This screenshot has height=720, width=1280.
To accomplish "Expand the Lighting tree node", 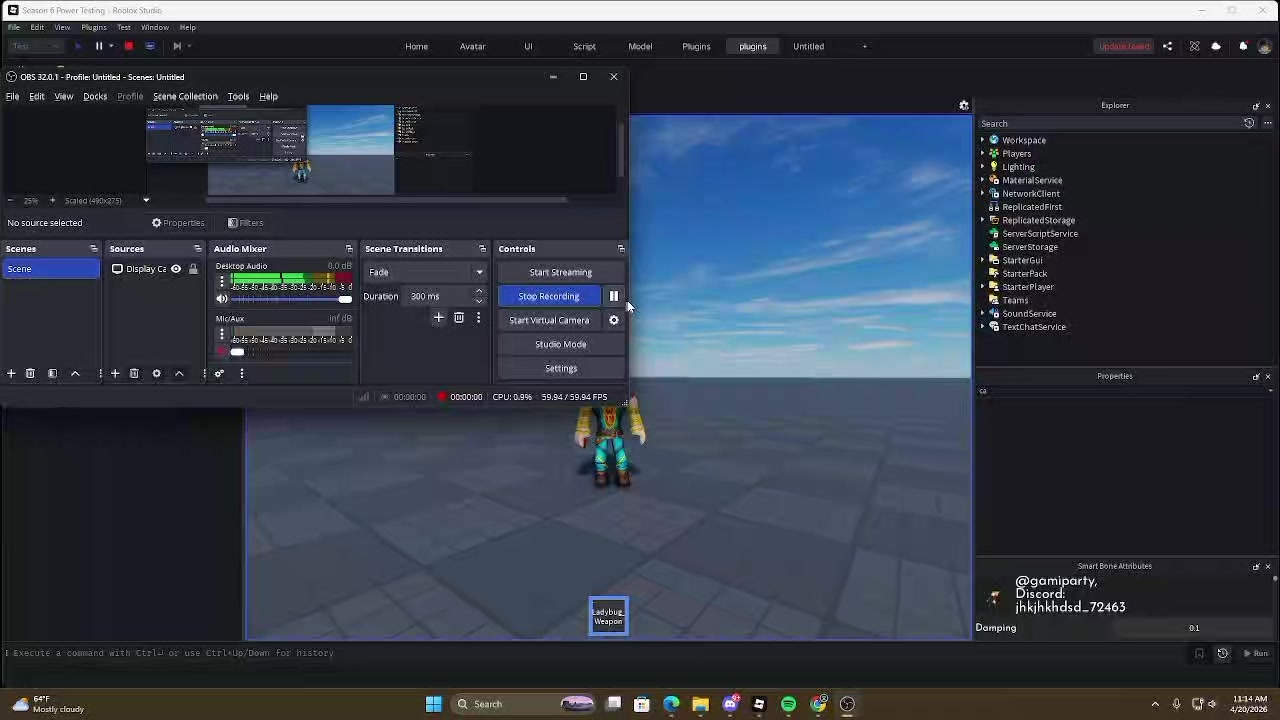I will (982, 167).
